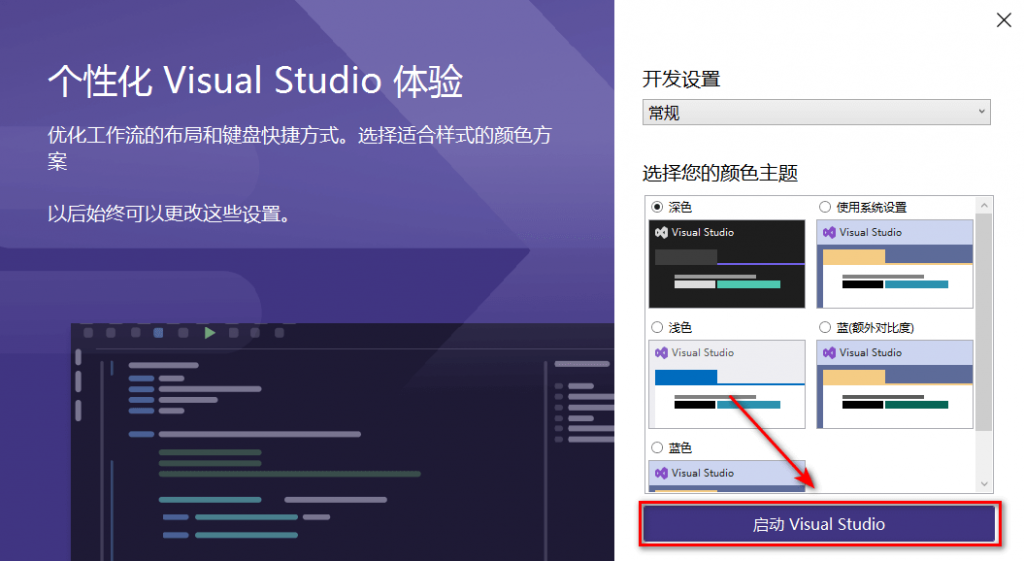1024x561 pixels.
Task: Click the Visual Studio logo in 蓝色 preview
Action: pos(662,473)
